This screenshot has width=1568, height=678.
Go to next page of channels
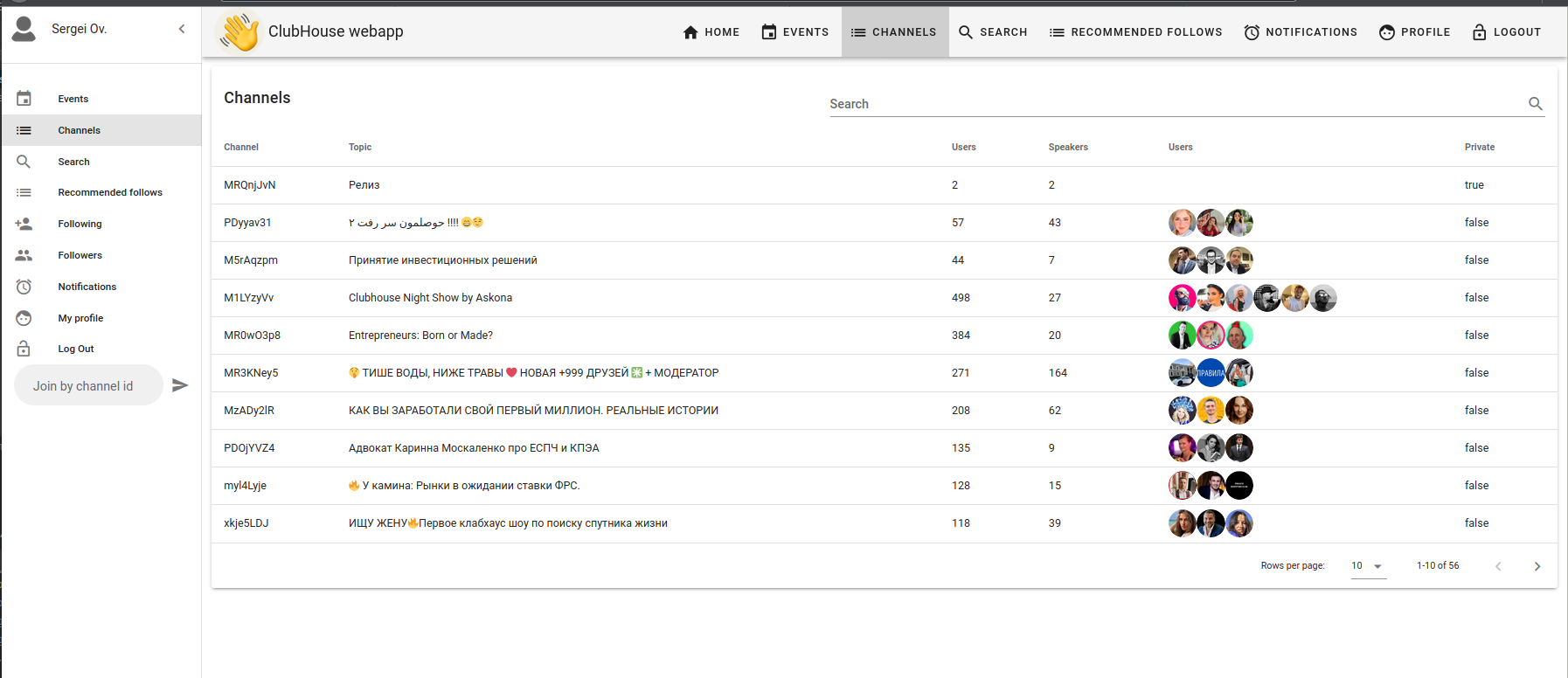coord(1537,566)
